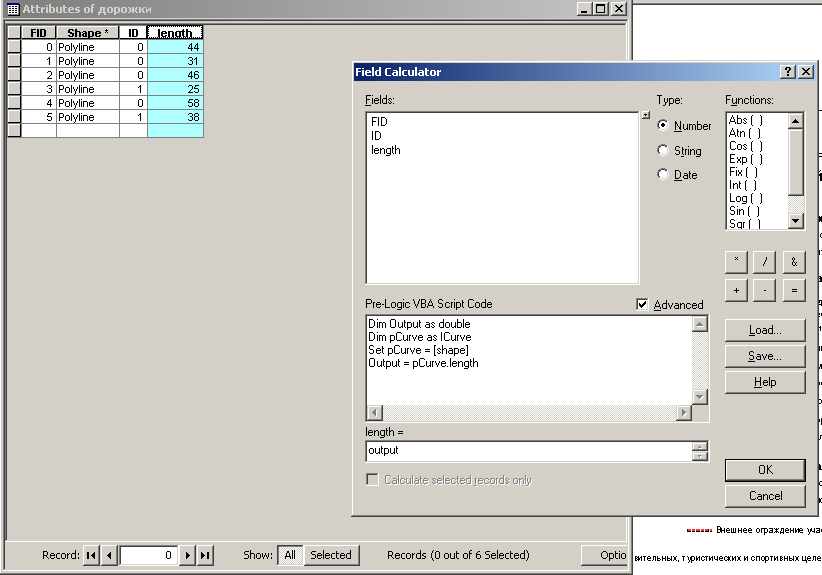Open Help in Field Calculator

pos(765,382)
